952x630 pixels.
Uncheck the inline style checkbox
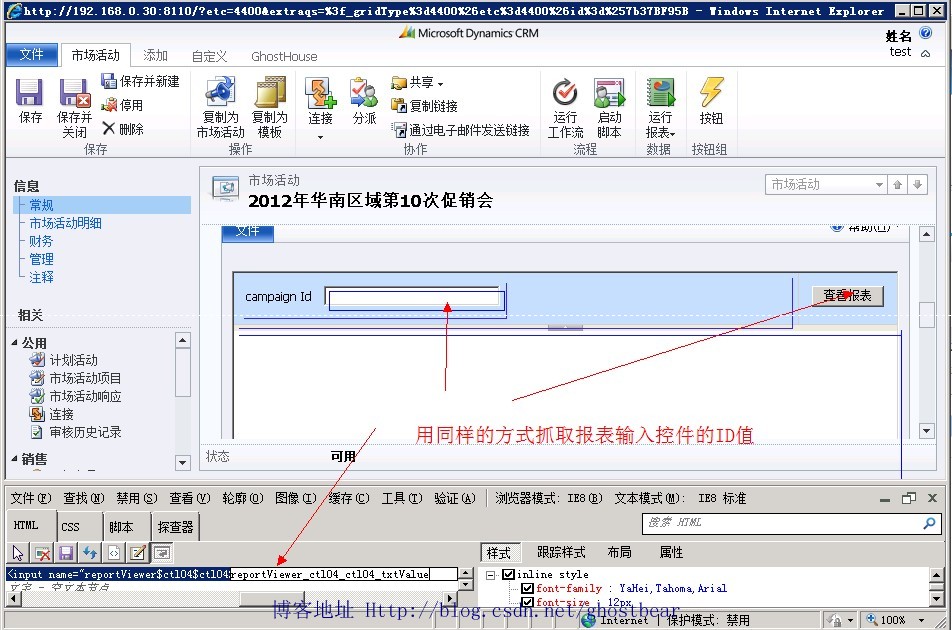point(509,574)
